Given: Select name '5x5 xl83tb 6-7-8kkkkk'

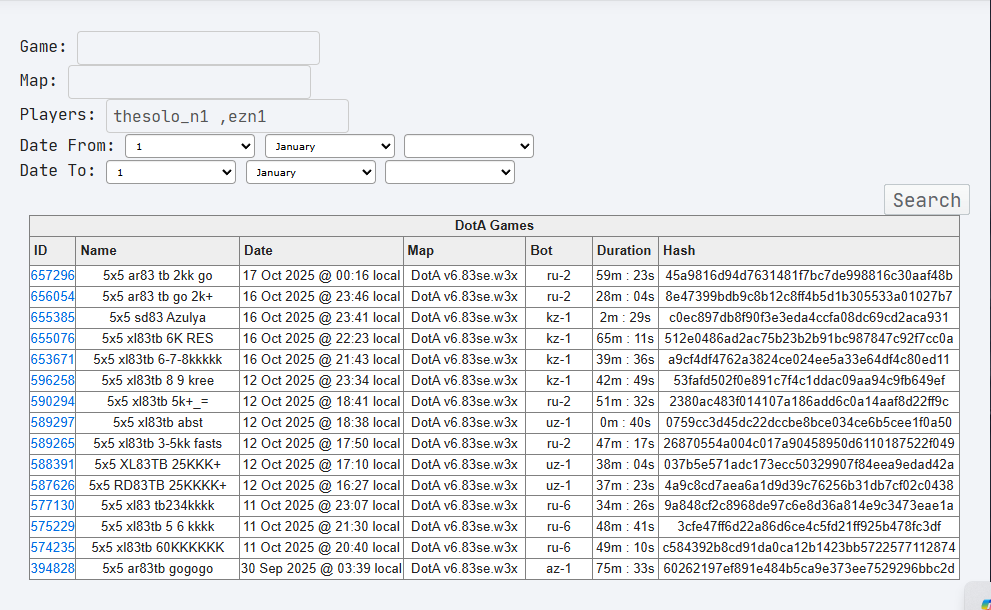Looking at the screenshot, I should [x=157, y=360].
